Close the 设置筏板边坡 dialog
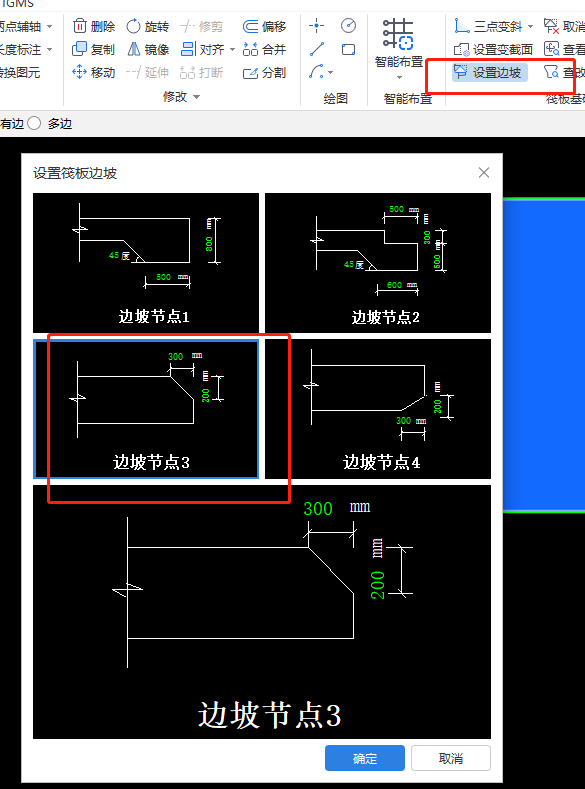Screen dimensions: 585x789 [x=484, y=173]
